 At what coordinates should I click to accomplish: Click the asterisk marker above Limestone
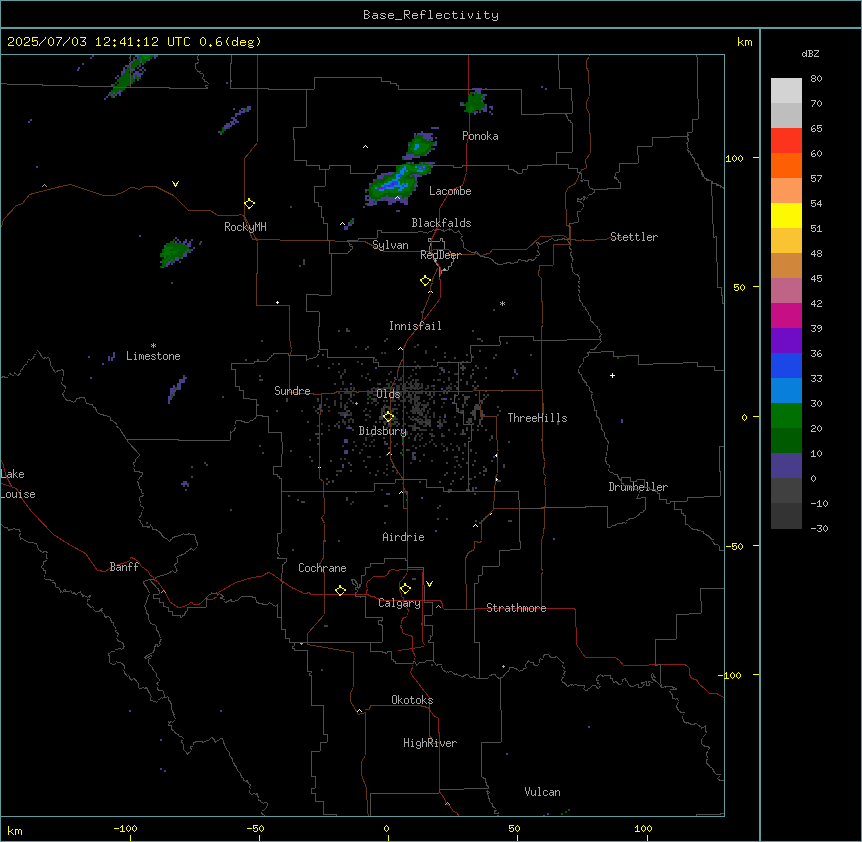[153, 346]
